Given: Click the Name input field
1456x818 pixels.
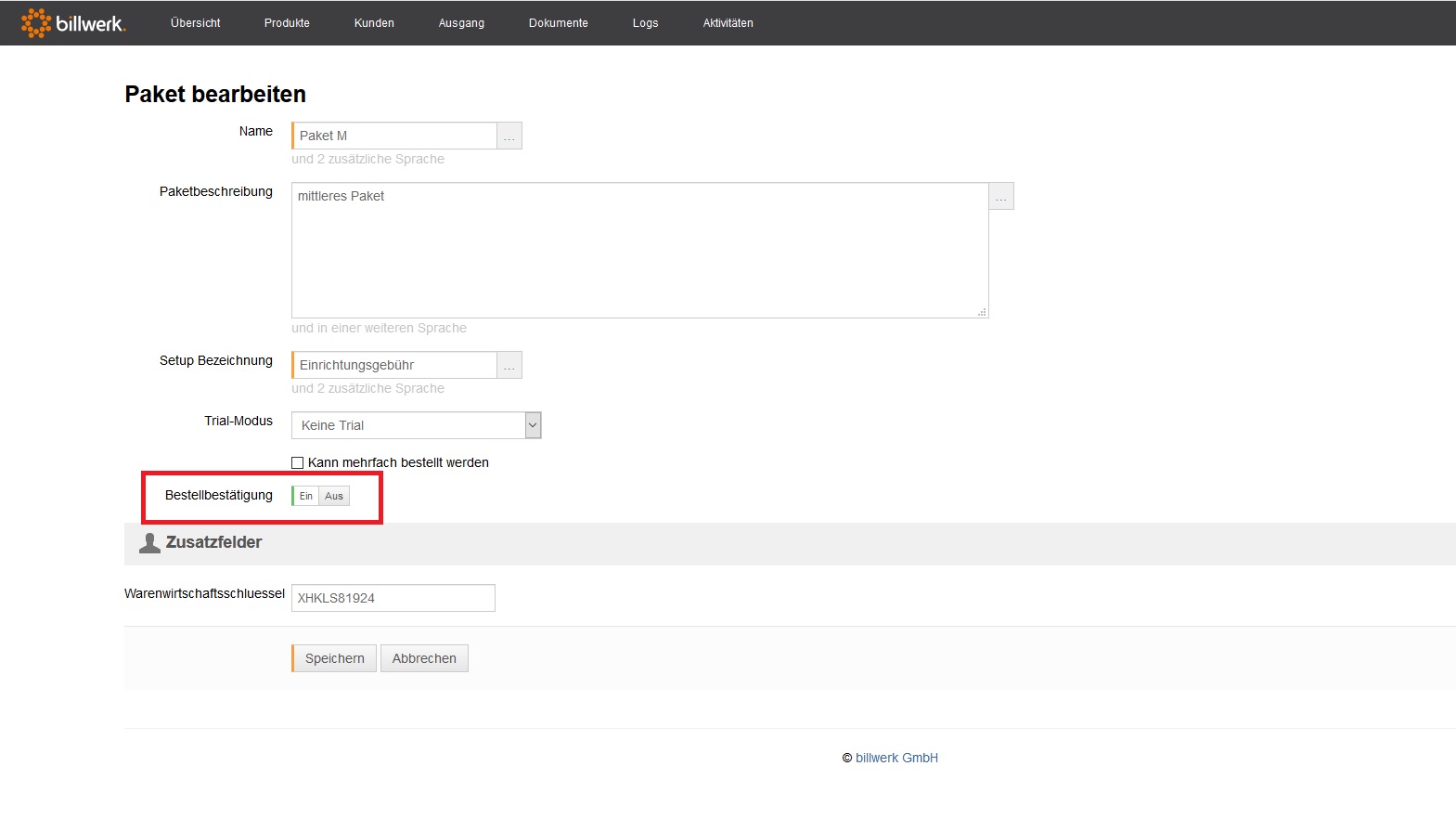Looking at the screenshot, I should pos(394,136).
